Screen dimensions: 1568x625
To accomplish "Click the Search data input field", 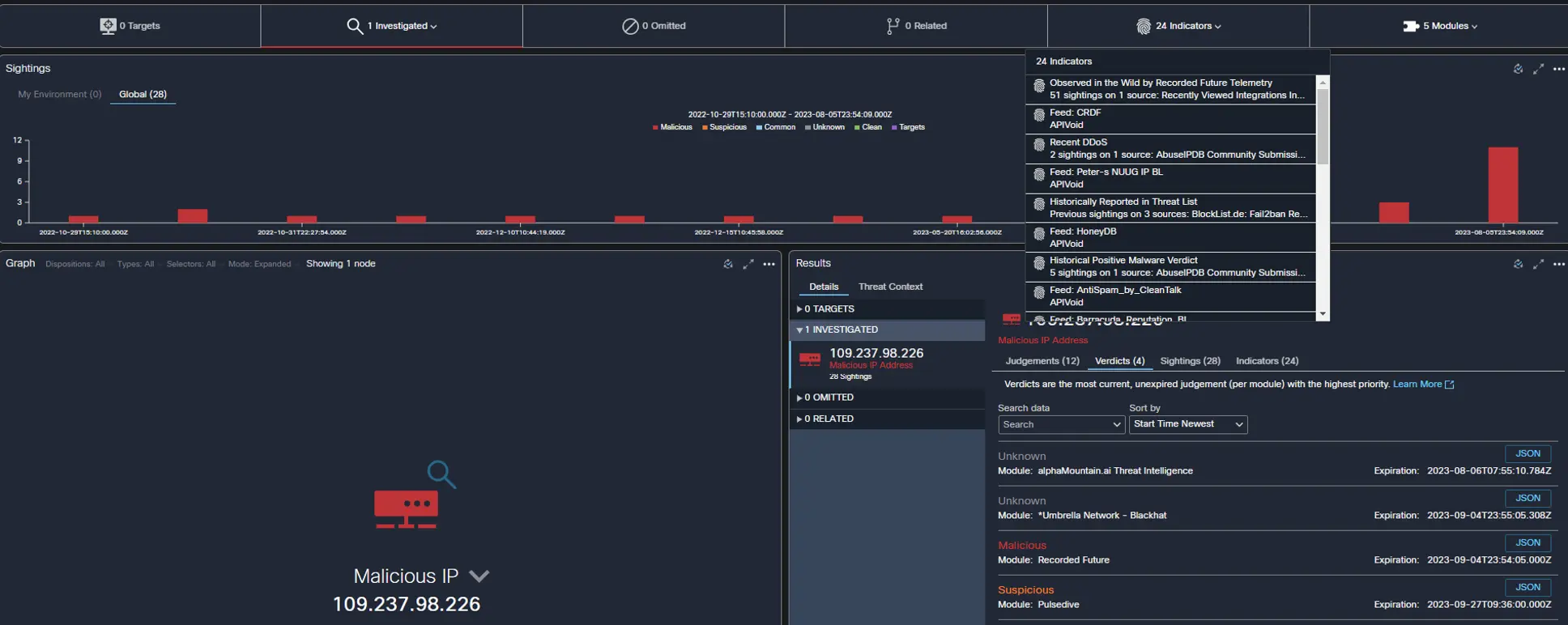I will click(x=1060, y=424).
